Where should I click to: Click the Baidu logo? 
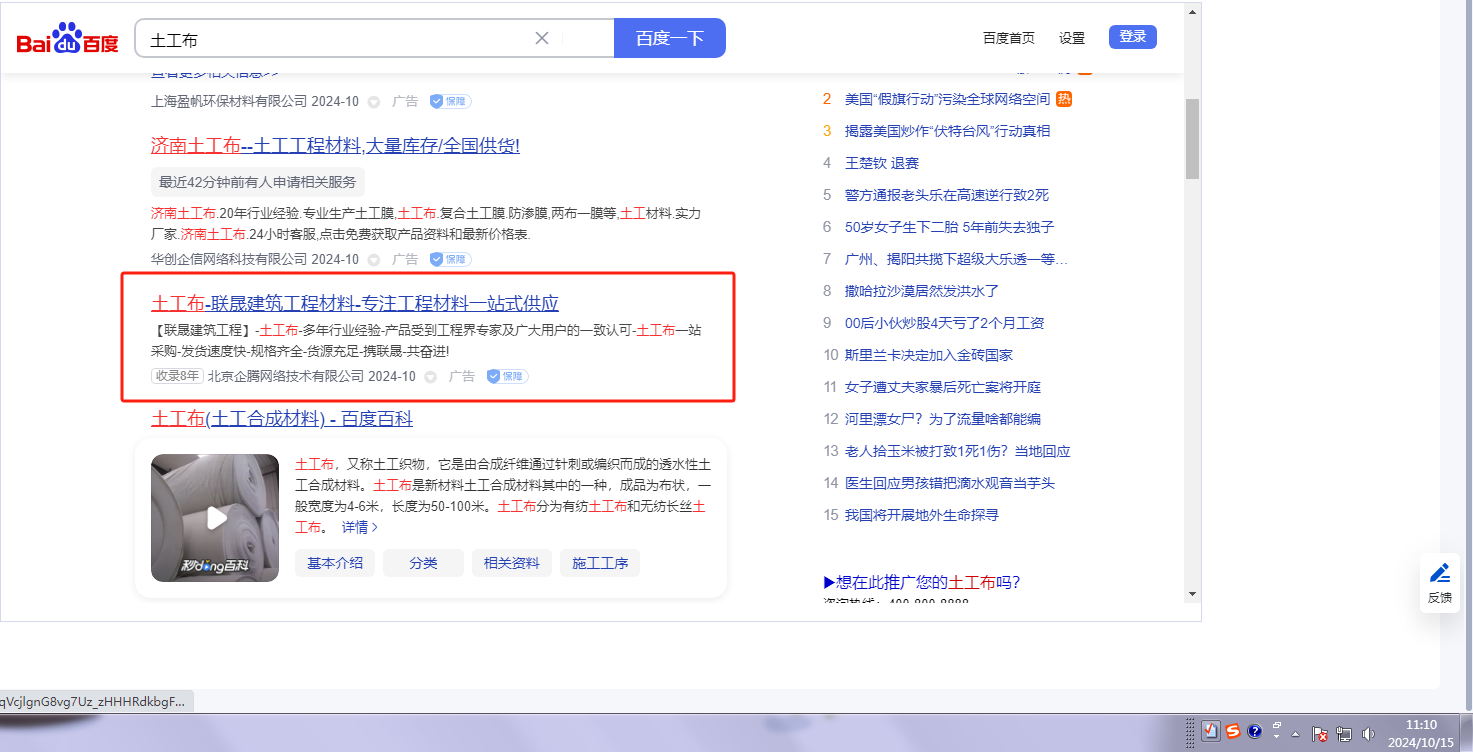point(67,39)
